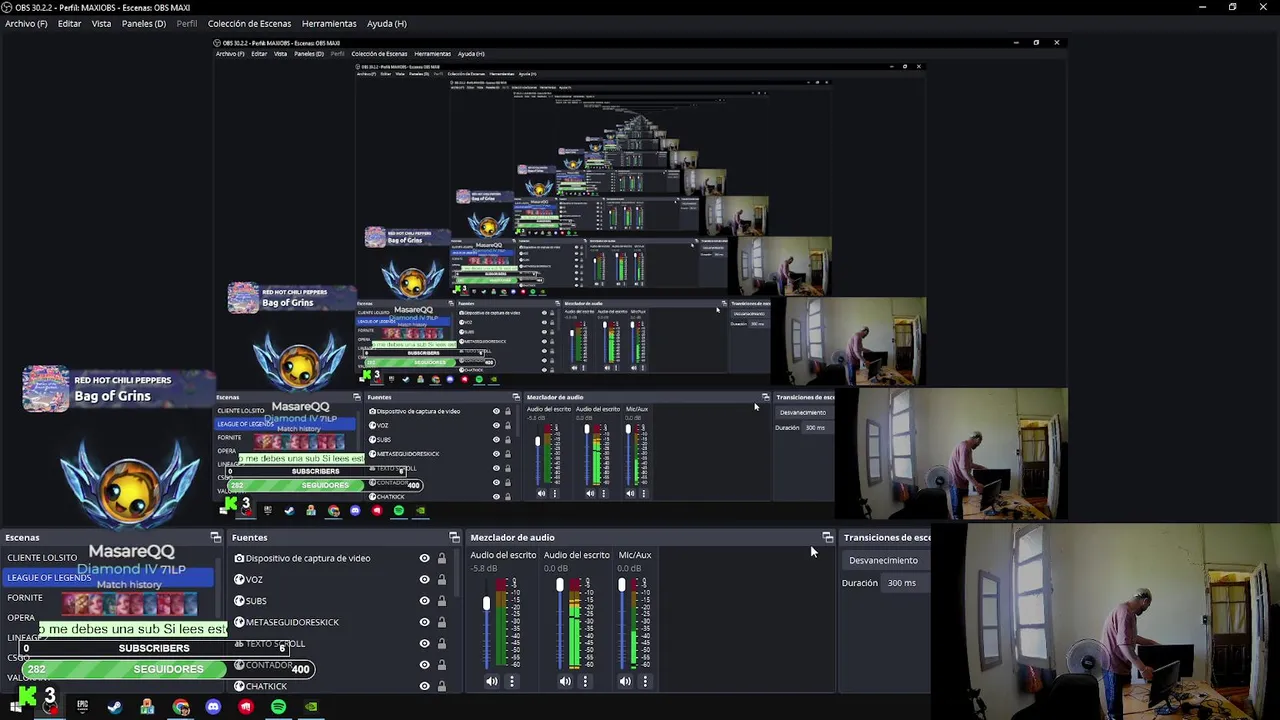Toggle the eye icon for TEXTO SCROLL
The height and width of the screenshot is (720, 1280).
pyautogui.click(x=424, y=644)
